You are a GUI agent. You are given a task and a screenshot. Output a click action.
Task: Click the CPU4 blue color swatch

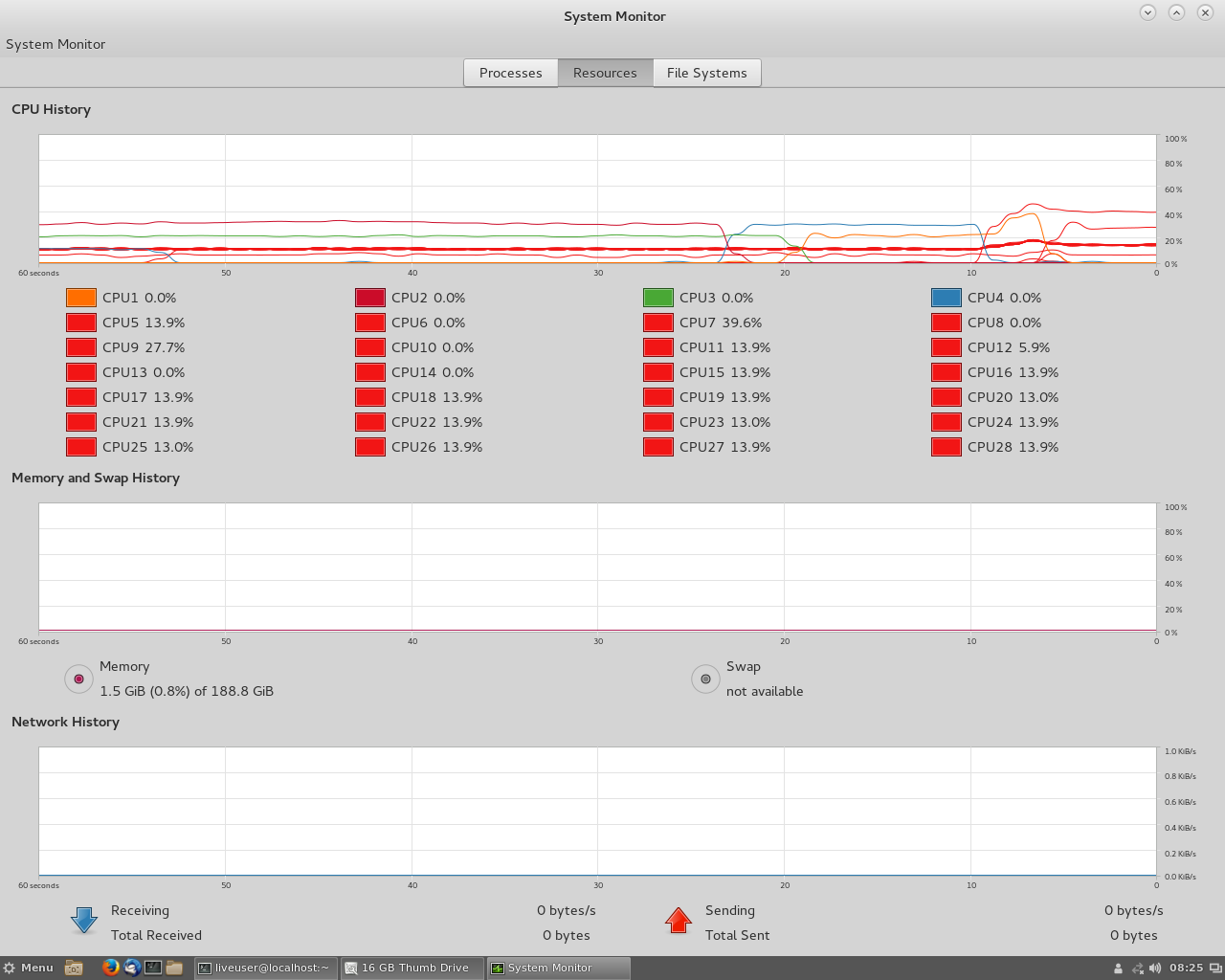click(947, 298)
